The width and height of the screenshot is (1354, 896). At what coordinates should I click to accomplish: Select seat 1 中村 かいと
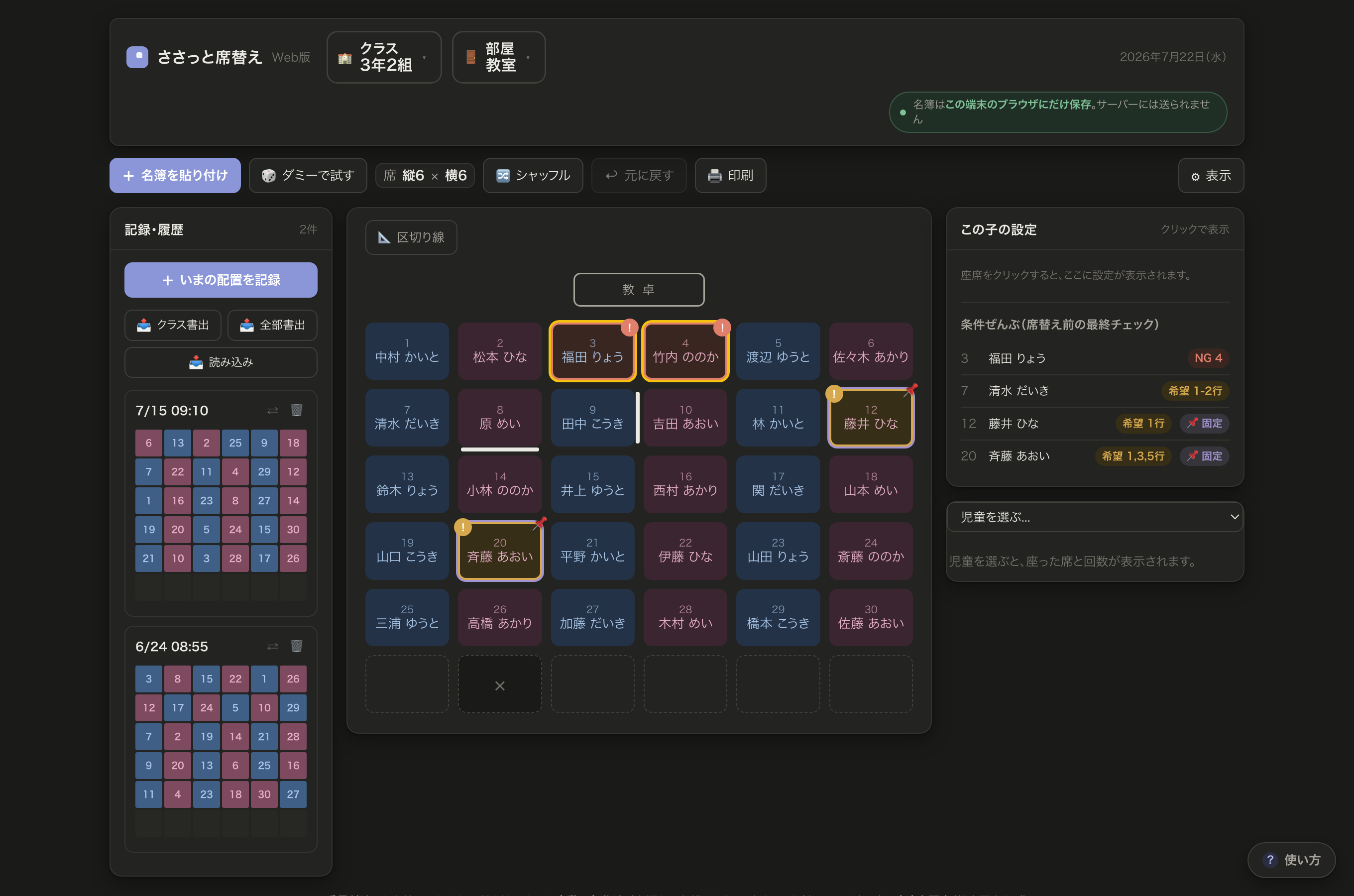point(407,351)
